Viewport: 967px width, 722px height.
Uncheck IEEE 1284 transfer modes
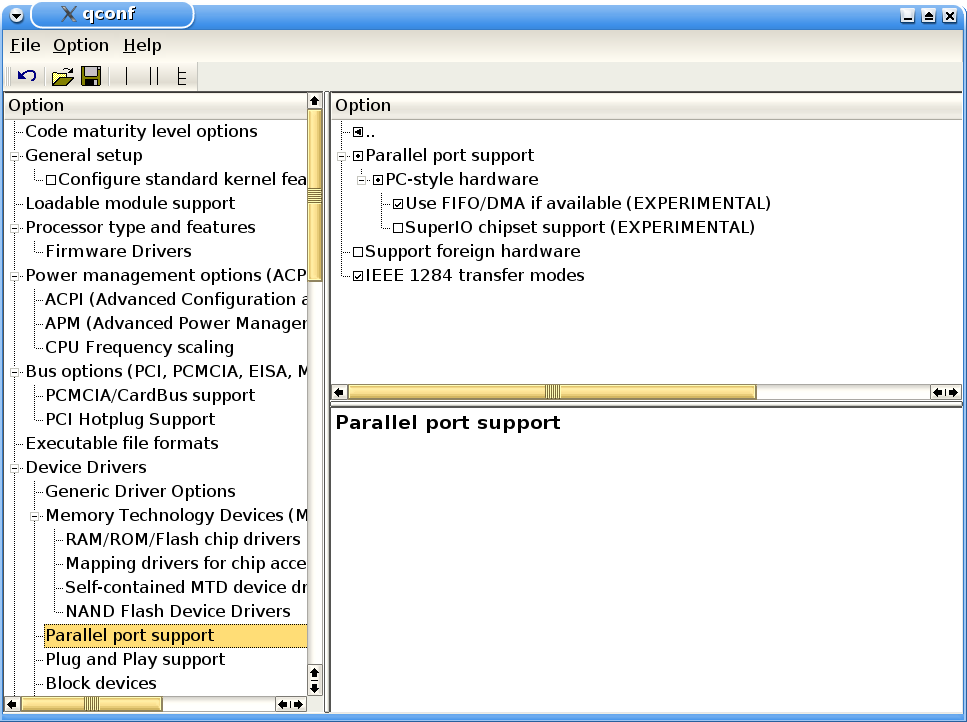358,276
